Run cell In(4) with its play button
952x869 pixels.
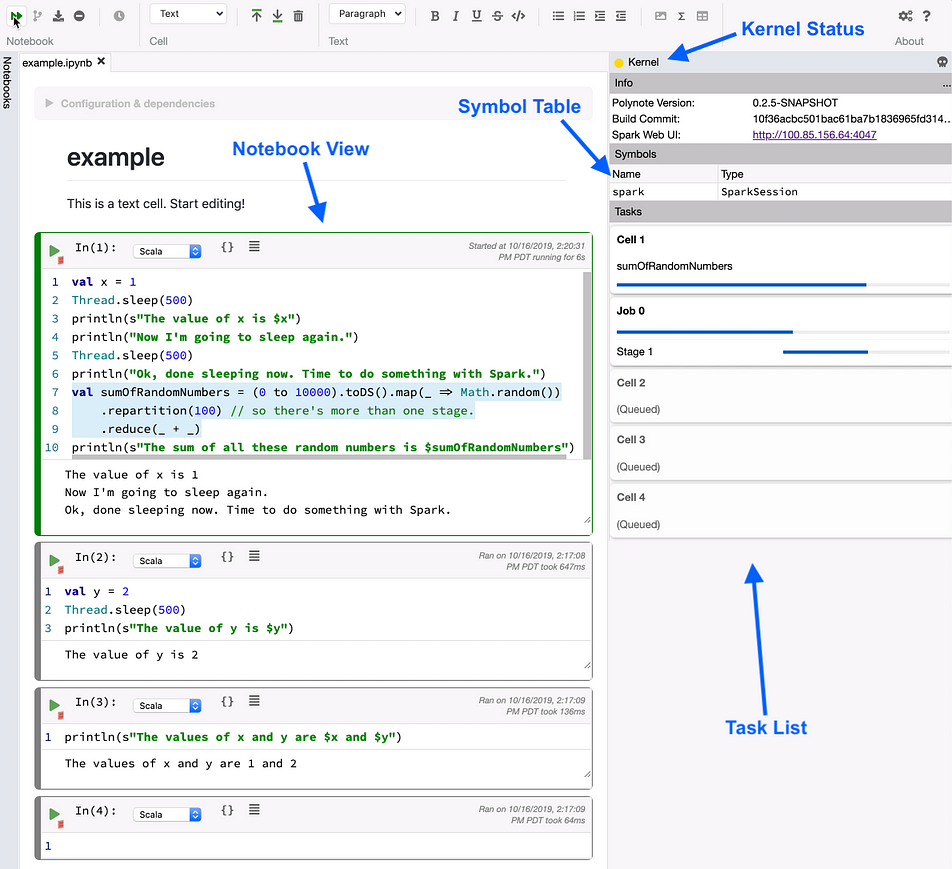54,813
